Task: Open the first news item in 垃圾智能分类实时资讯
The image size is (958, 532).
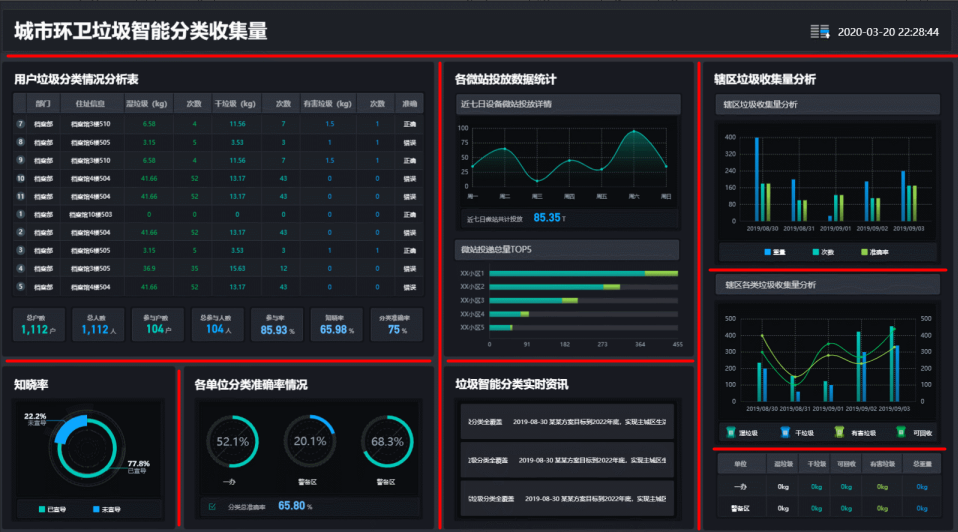Action: click(566, 422)
